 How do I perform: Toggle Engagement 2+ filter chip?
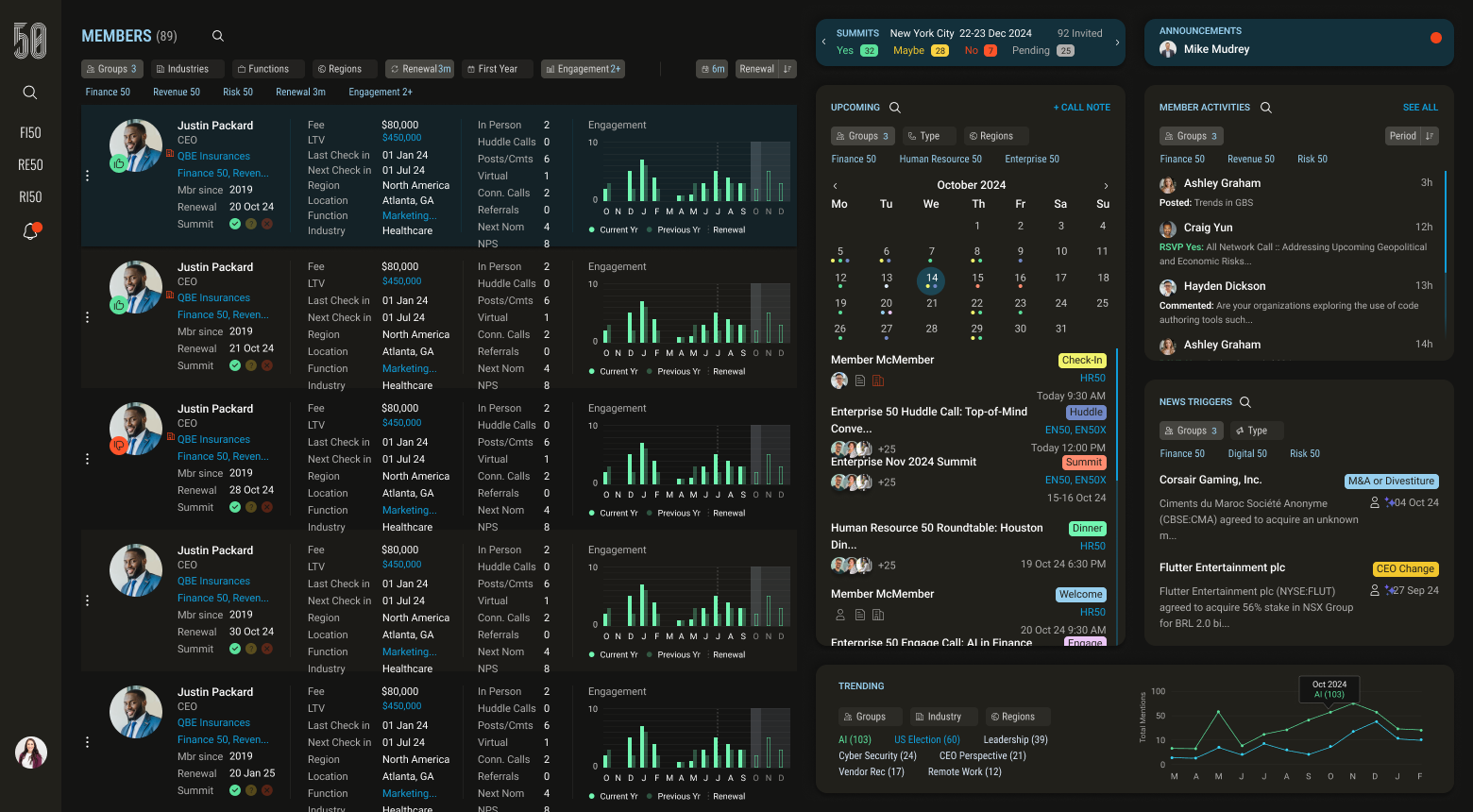click(x=583, y=69)
